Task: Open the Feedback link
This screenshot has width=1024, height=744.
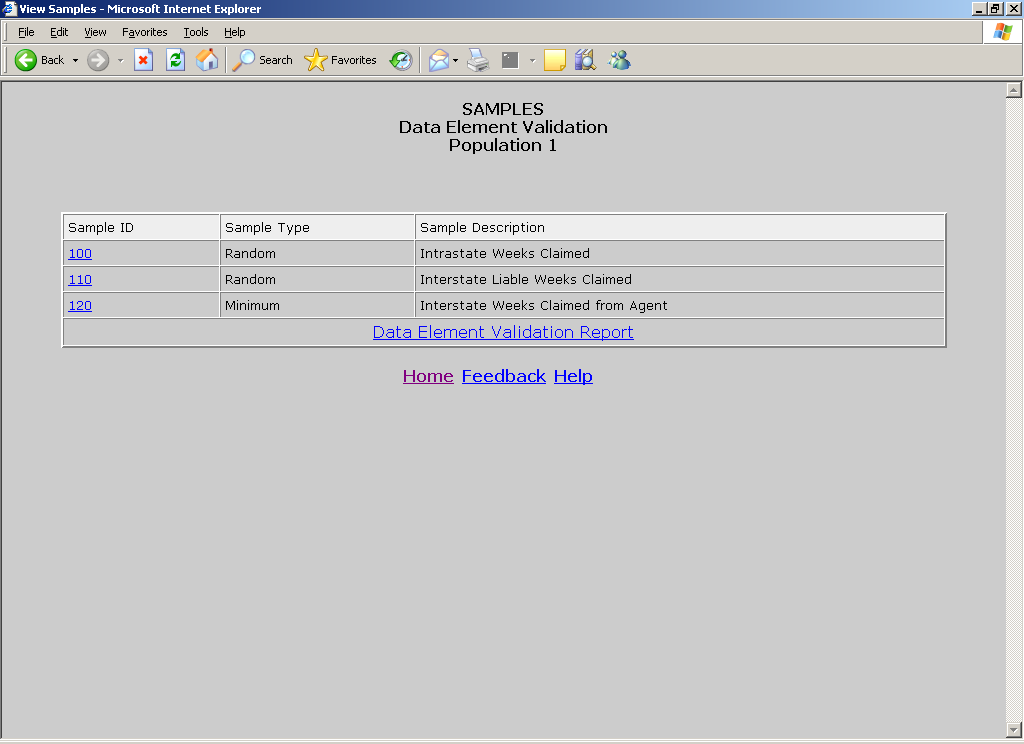Action: point(504,376)
